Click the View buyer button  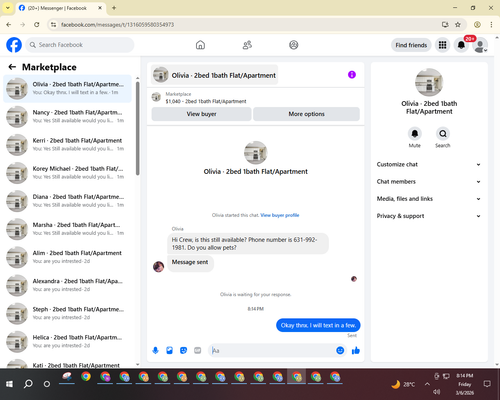[201, 114]
